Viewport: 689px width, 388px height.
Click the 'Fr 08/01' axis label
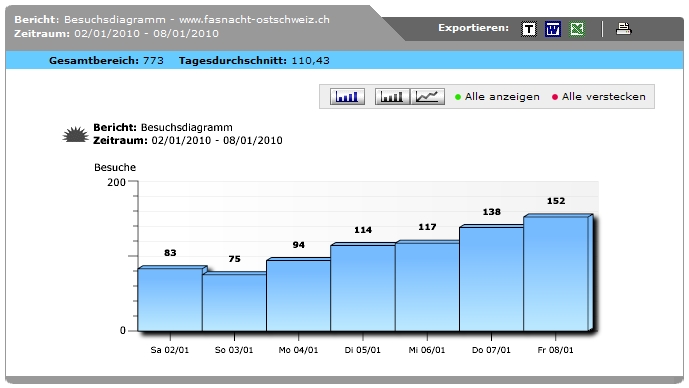click(555, 350)
